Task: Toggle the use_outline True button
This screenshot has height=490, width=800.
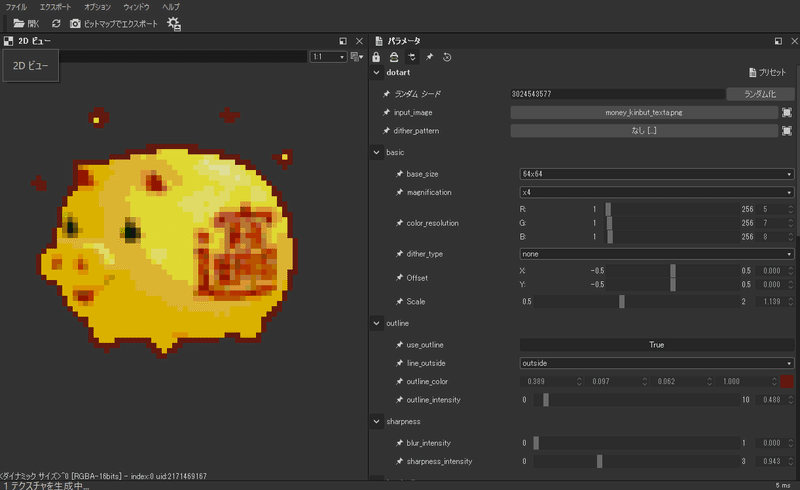Action: click(657, 345)
